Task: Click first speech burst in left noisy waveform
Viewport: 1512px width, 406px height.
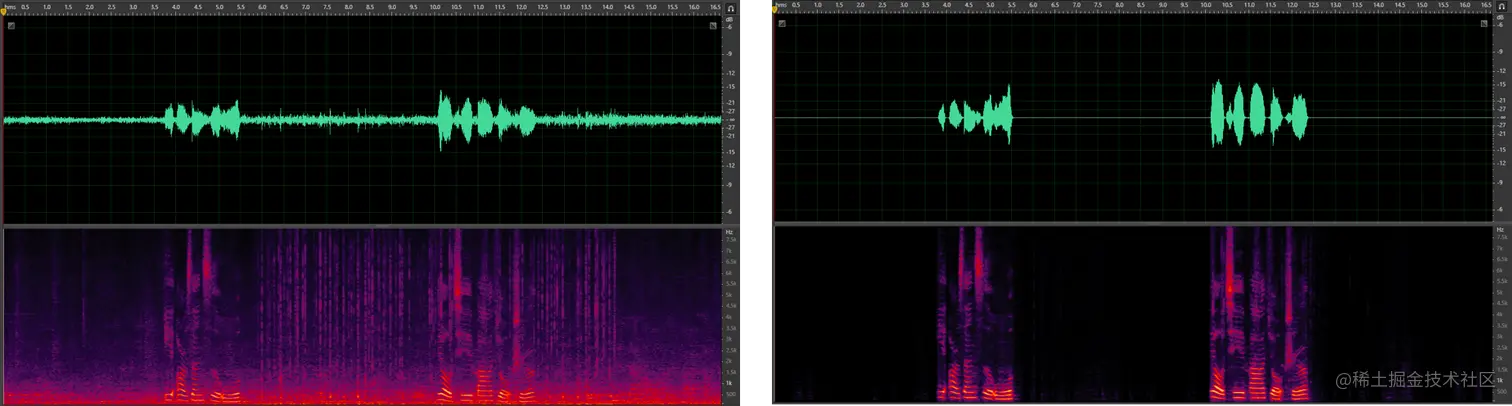Action: coord(203,120)
